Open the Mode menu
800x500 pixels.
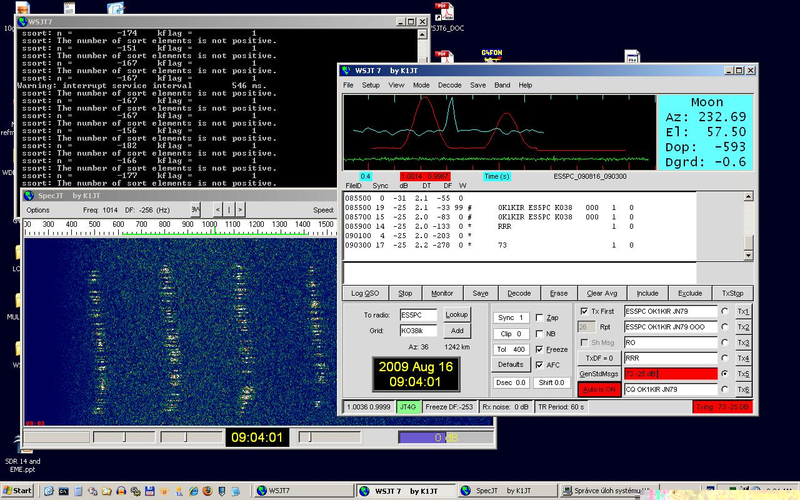421,85
